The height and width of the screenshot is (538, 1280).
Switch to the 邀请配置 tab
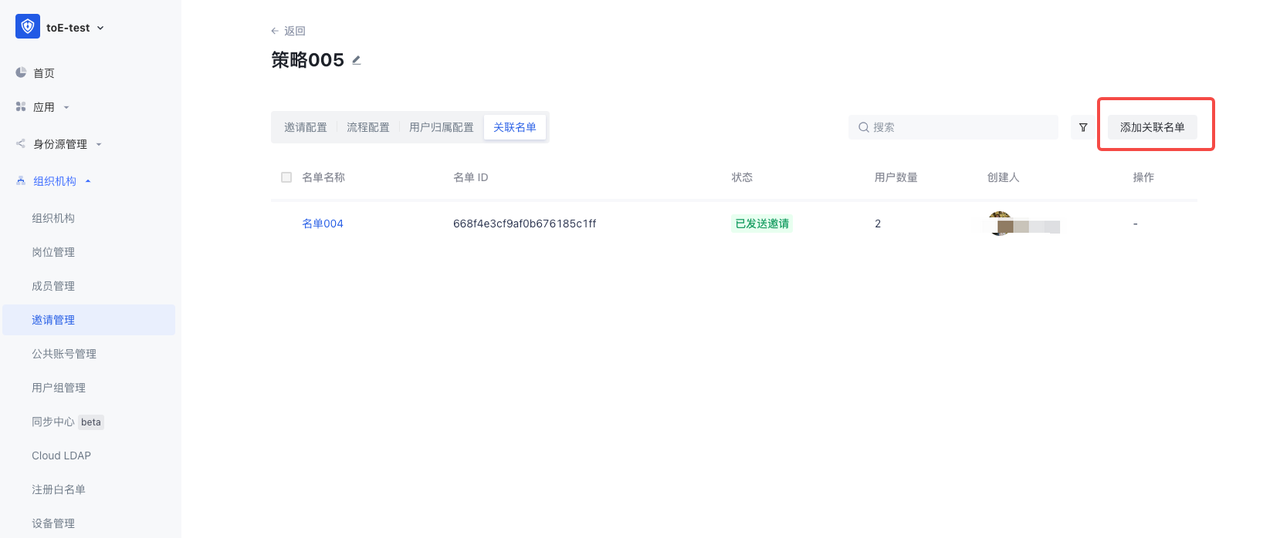pyautogui.click(x=305, y=127)
